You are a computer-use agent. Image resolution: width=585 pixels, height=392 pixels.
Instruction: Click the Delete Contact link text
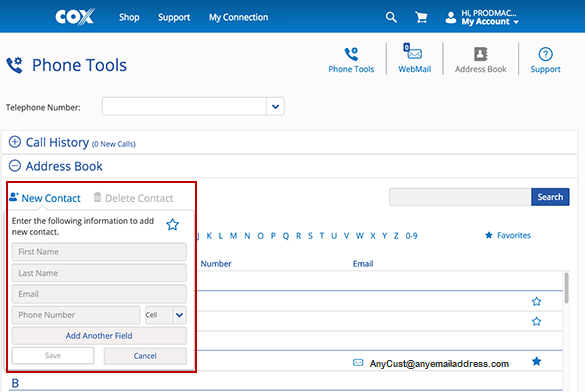pyautogui.click(x=139, y=198)
